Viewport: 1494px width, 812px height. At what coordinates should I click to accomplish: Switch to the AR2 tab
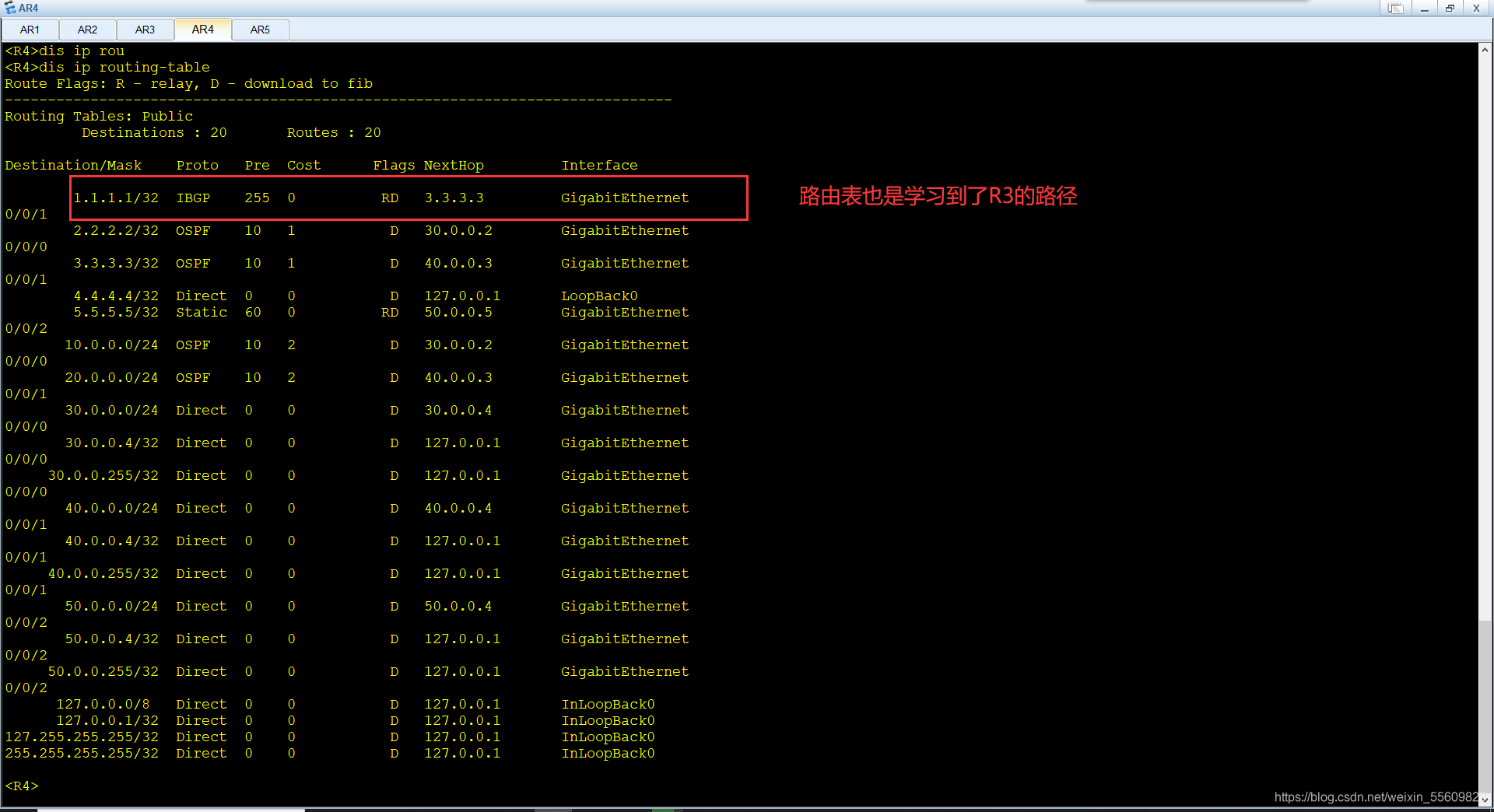pyautogui.click(x=88, y=30)
